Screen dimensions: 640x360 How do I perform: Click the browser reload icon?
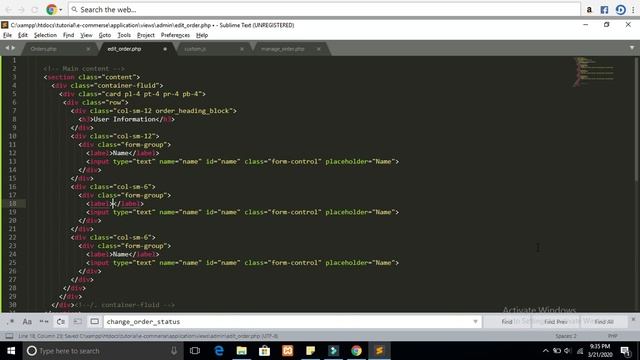point(35,9)
